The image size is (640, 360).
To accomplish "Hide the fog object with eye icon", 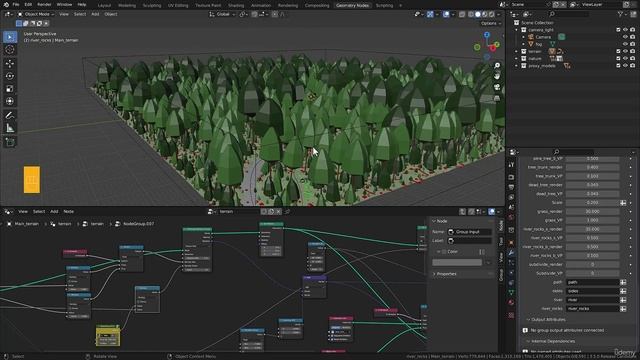I will coord(625,44).
